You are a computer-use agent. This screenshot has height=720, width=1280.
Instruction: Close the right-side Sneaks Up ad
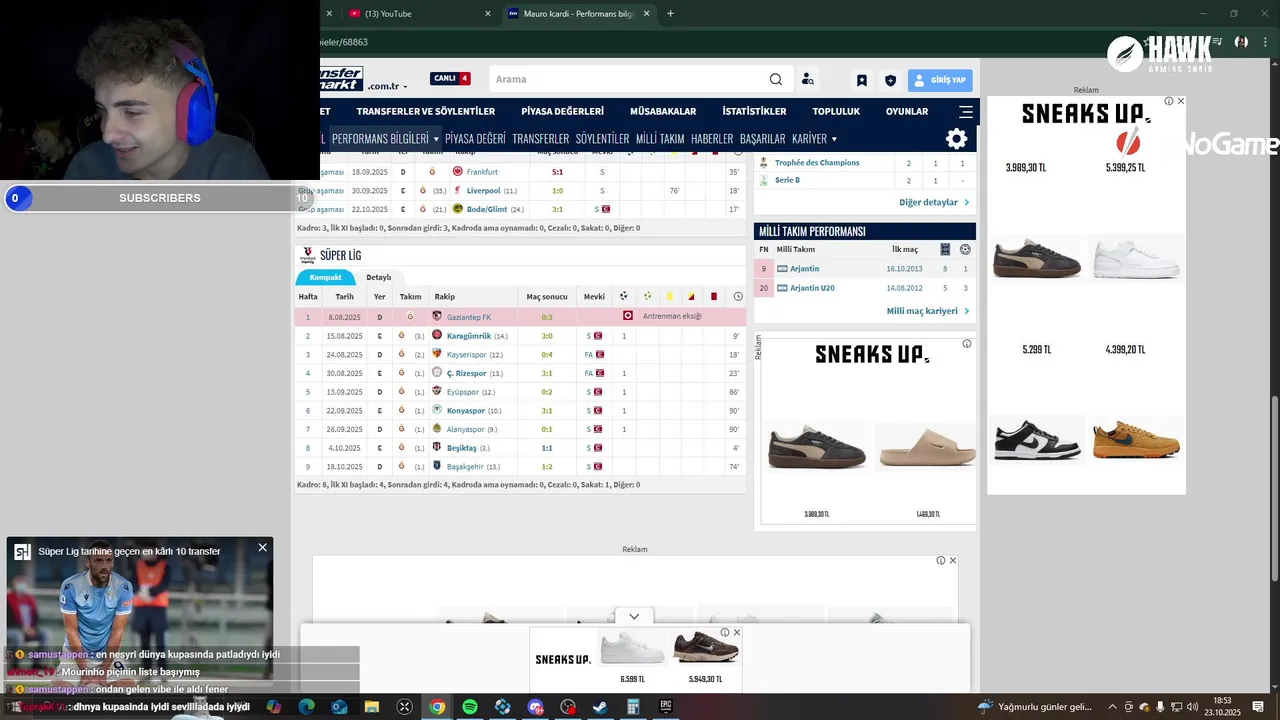point(1180,101)
